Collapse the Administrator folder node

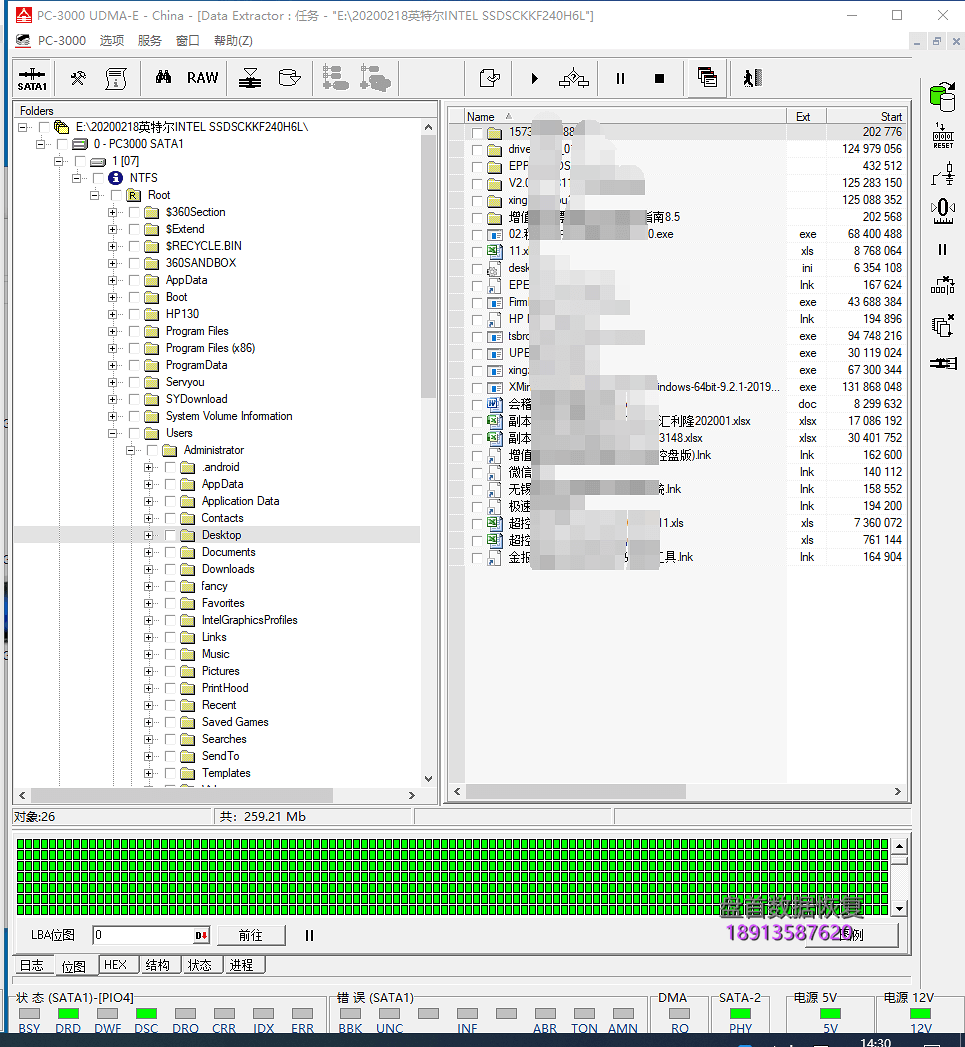click(130, 451)
